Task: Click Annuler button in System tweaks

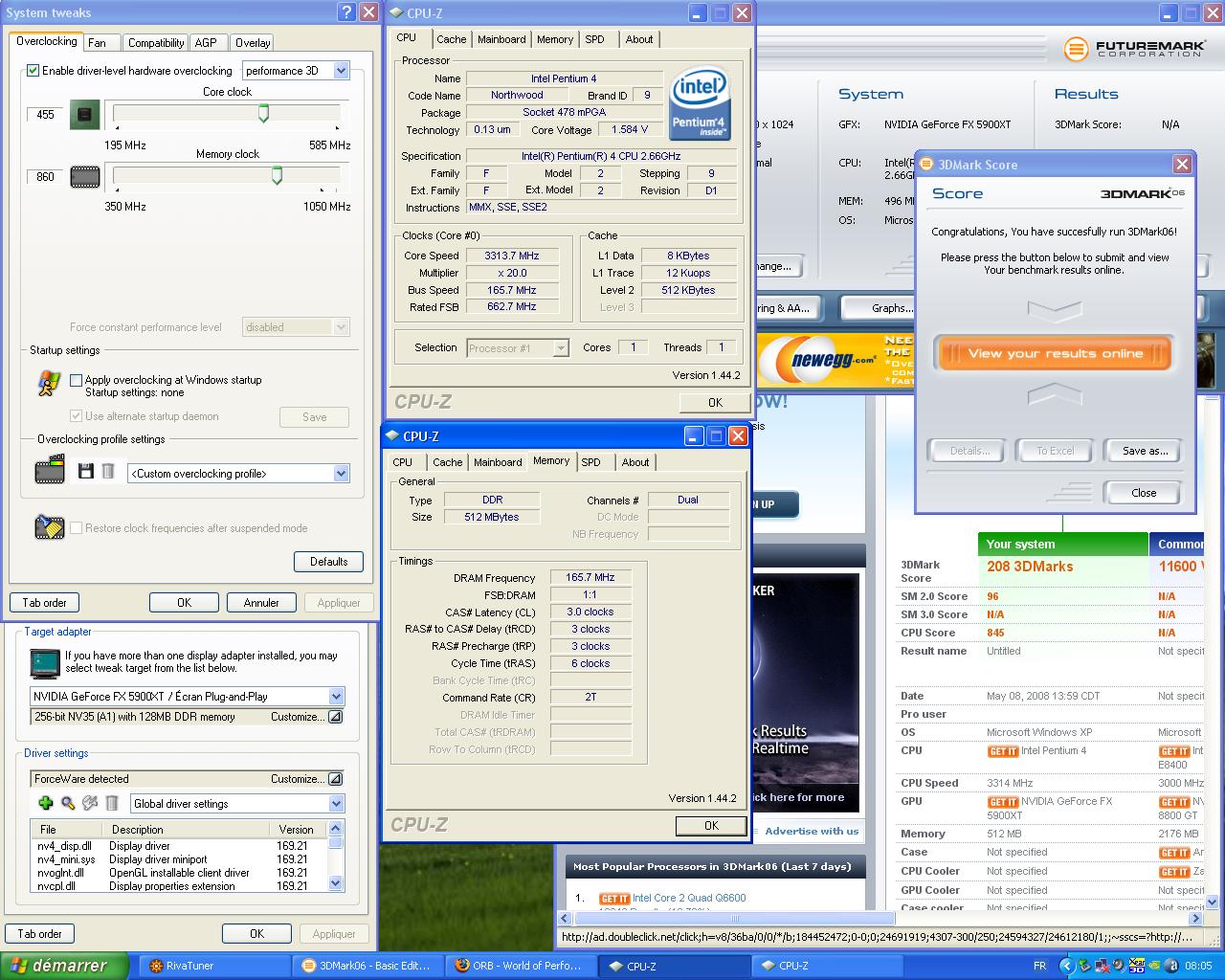Action: point(261,603)
